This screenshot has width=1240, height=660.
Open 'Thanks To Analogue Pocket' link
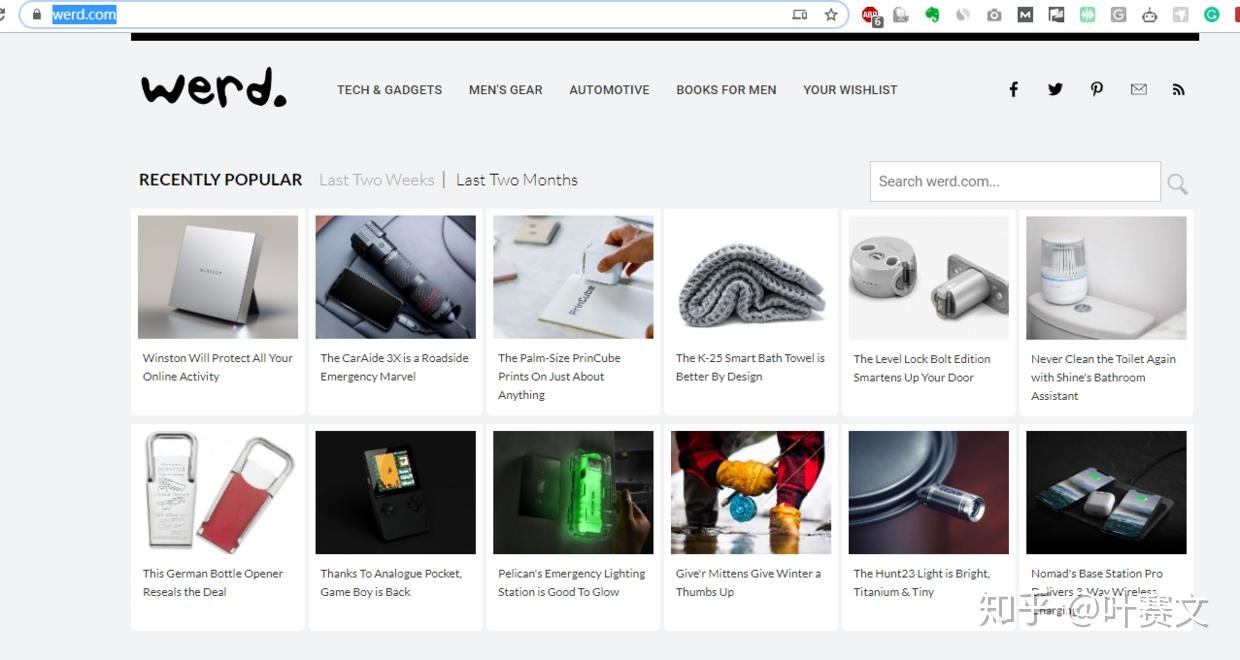pos(391,582)
